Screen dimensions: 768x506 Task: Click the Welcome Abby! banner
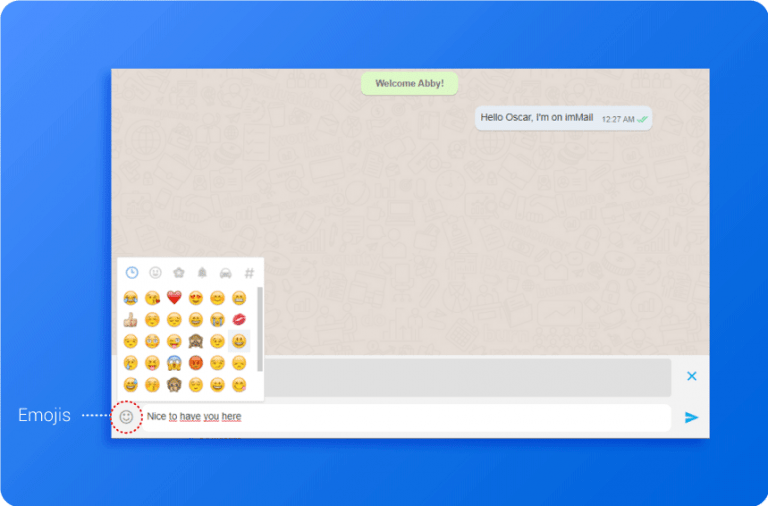[409, 83]
